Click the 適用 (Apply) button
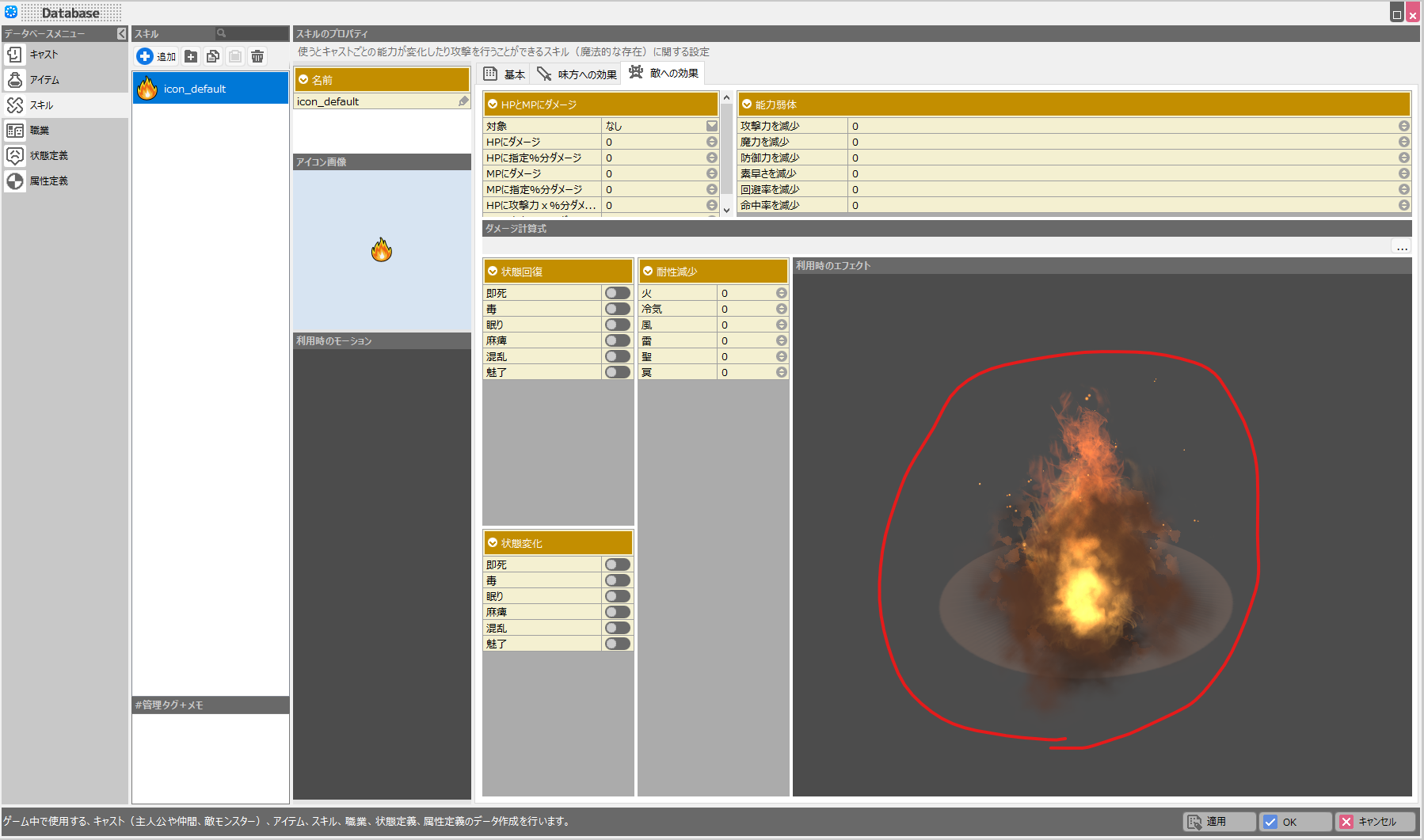Viewport: 1424px width, 840px height. (x=1218, y=822)
